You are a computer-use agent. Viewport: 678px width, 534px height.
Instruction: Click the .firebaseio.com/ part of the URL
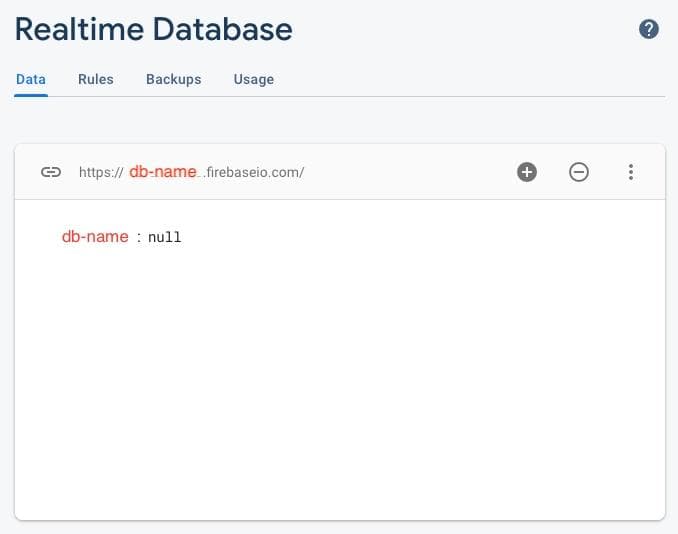[x=255, y=172]
